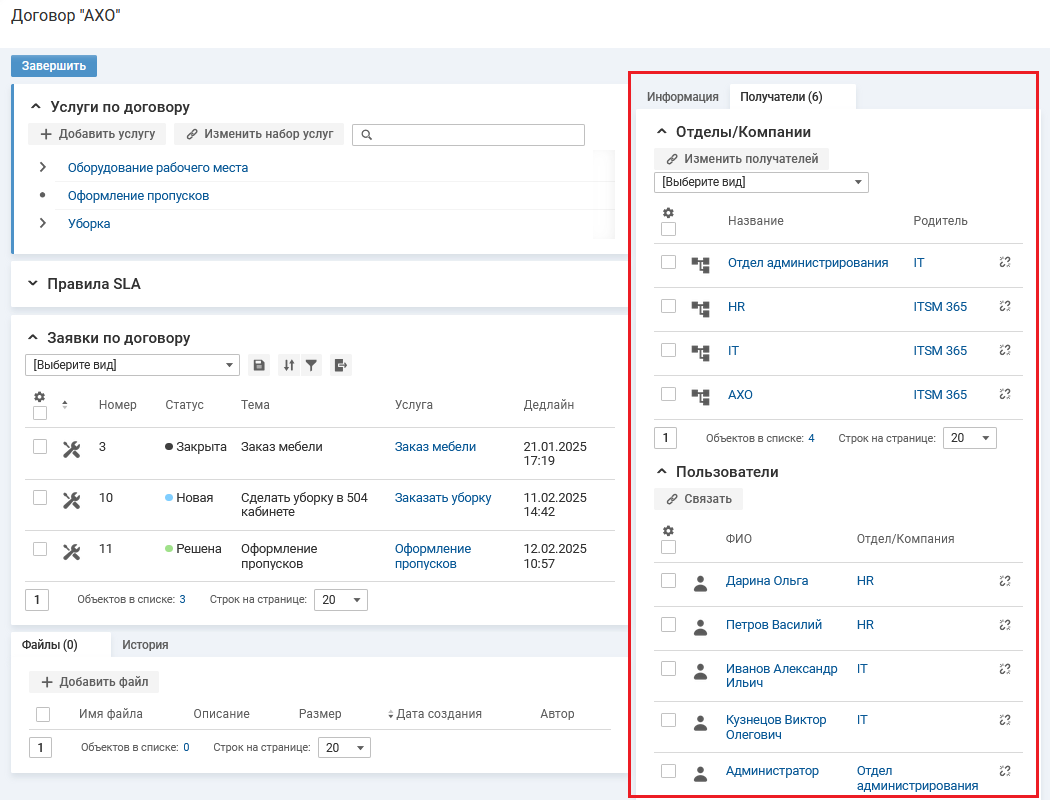Open the История tab
1050x800 pixels.
click(145, 645)
